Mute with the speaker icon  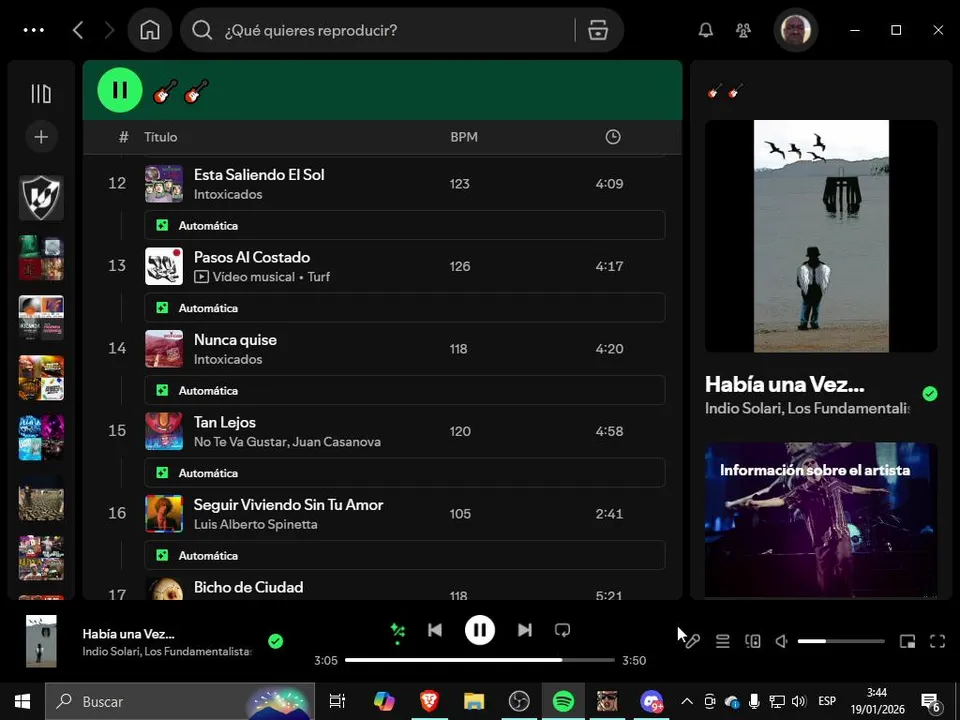point(782,641)
